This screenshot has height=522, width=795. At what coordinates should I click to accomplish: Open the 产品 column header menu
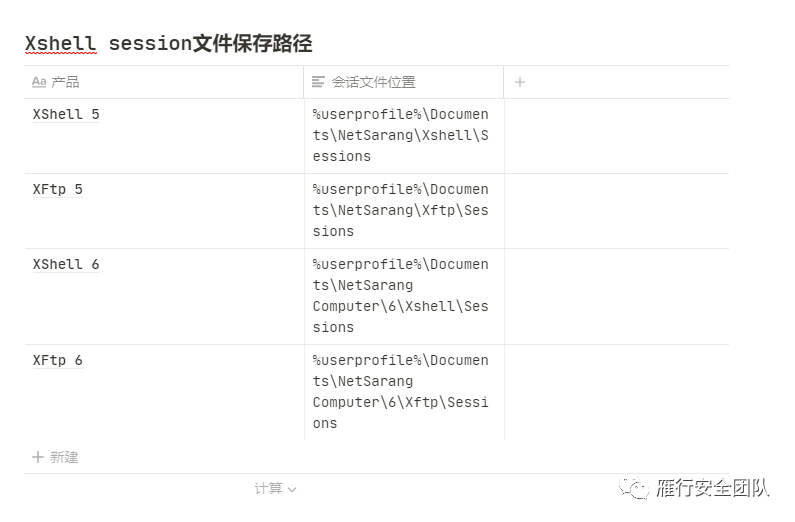click(x=164, y=82)
